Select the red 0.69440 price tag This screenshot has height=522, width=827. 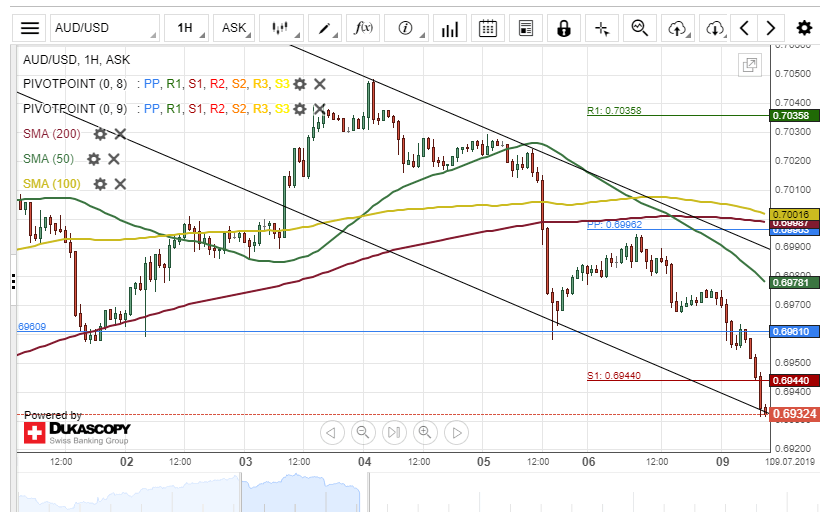(x=794, y=381)
